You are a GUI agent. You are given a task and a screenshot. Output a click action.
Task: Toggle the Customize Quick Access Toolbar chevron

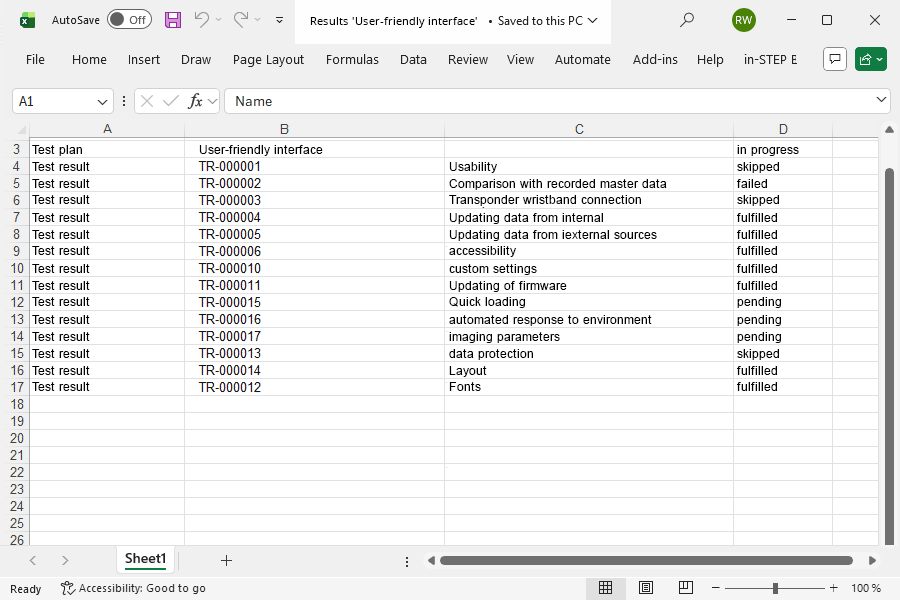coord(278,19)
